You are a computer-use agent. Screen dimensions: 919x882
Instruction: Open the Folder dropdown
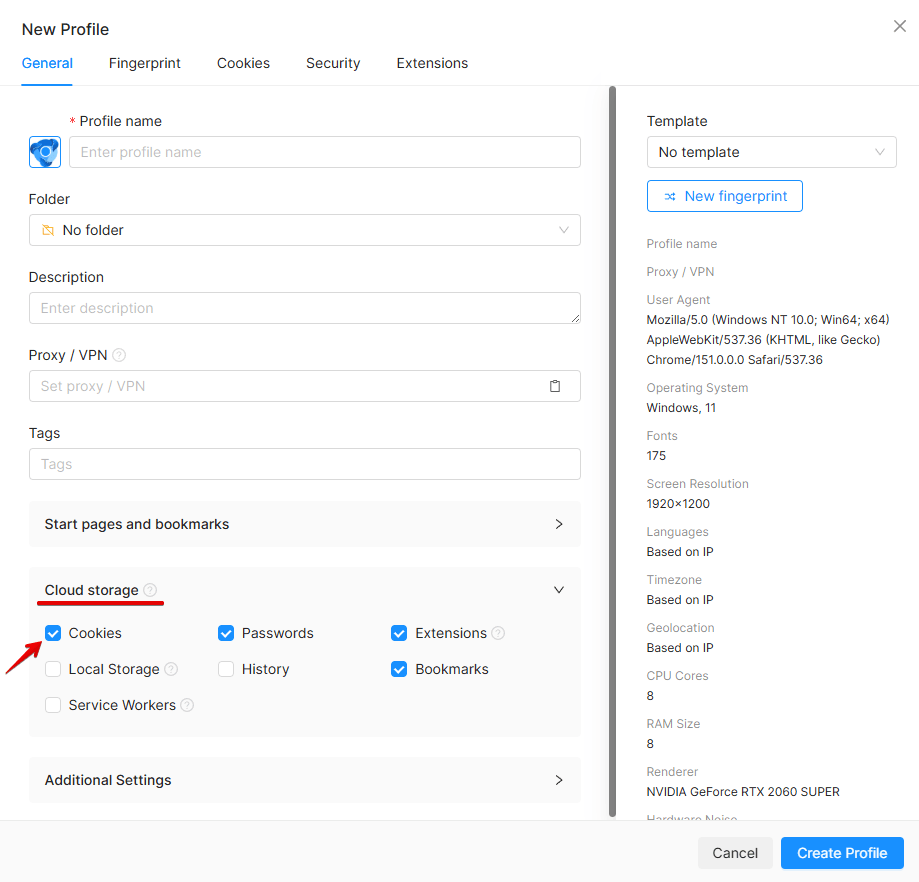coord(305,230)
